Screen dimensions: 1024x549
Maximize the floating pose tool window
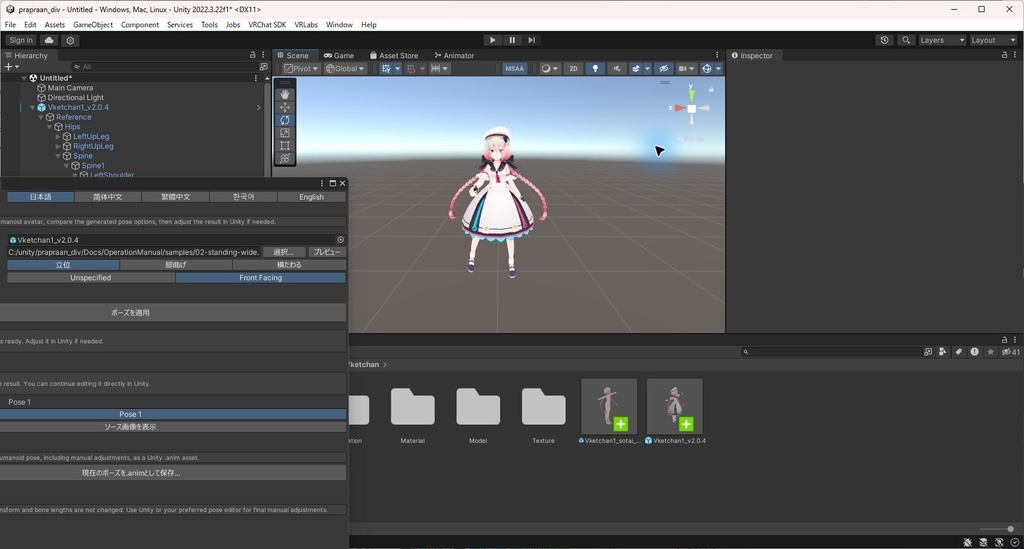pyautogui.click(x=332, y=183)
